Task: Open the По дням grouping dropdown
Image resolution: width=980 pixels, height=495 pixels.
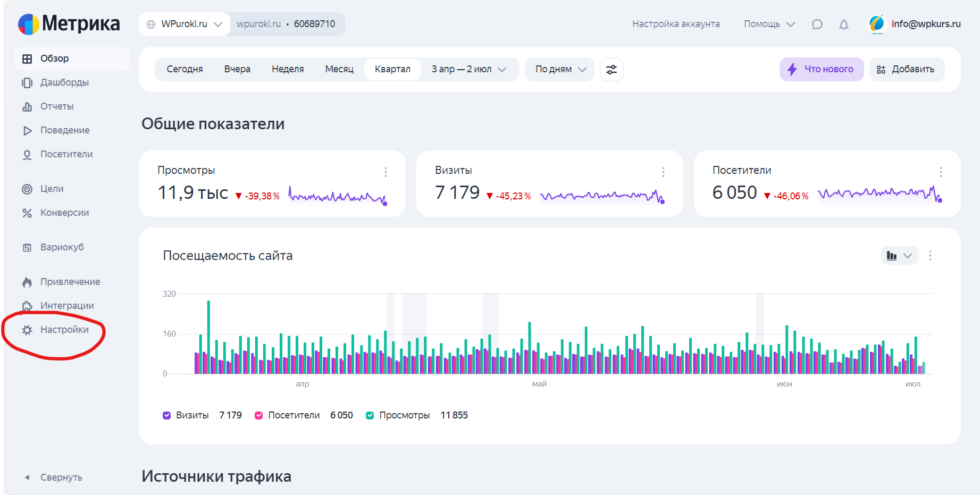Action: [x=559, y=69]
